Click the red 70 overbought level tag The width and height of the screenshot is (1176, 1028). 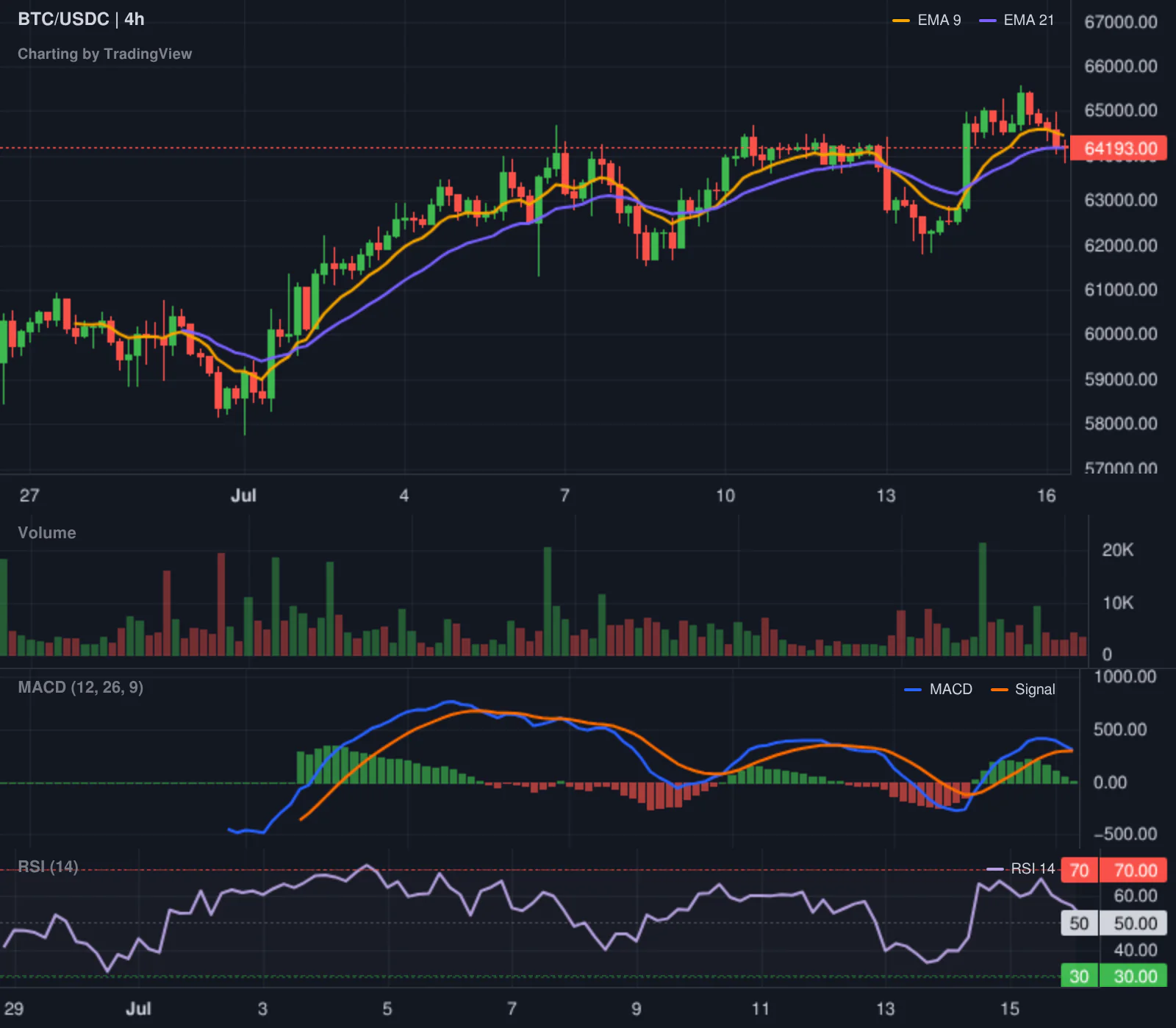point(1079,871)
